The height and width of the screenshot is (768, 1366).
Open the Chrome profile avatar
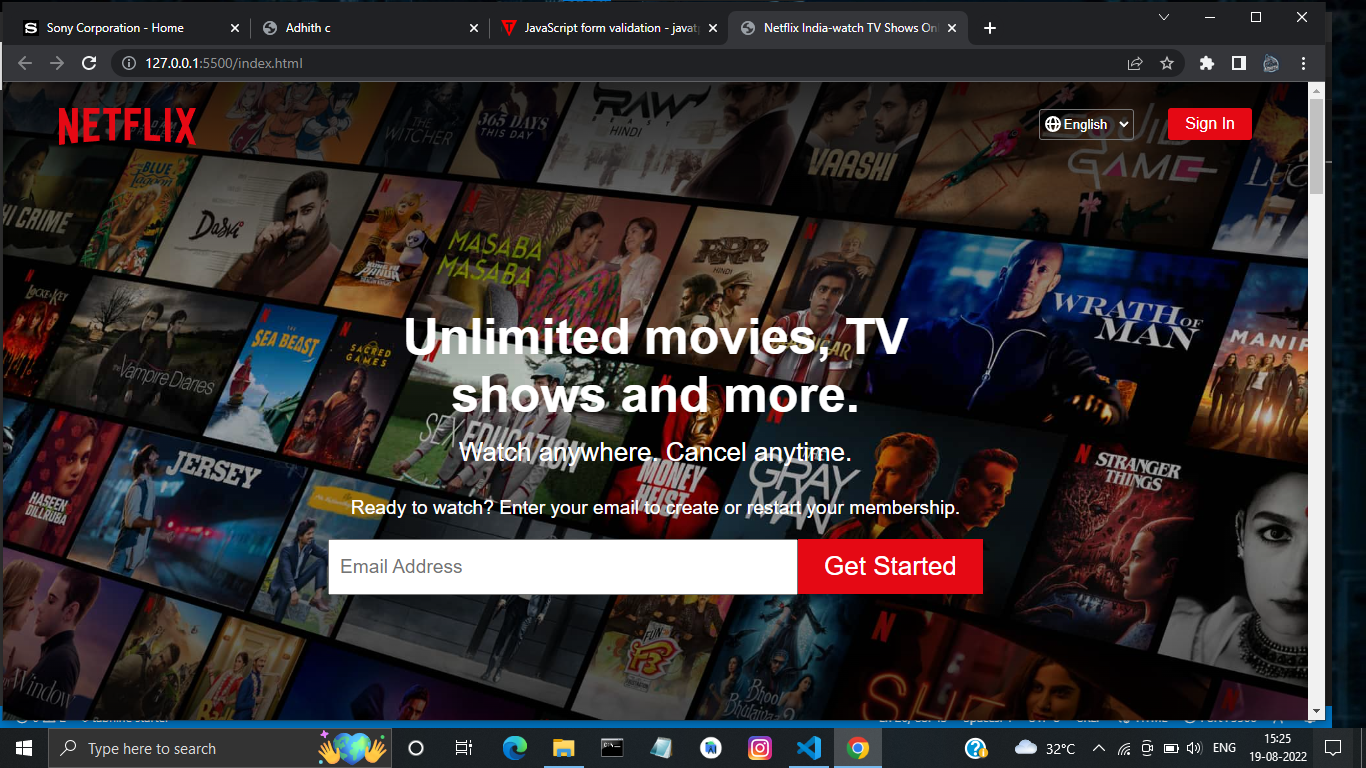1271,63
